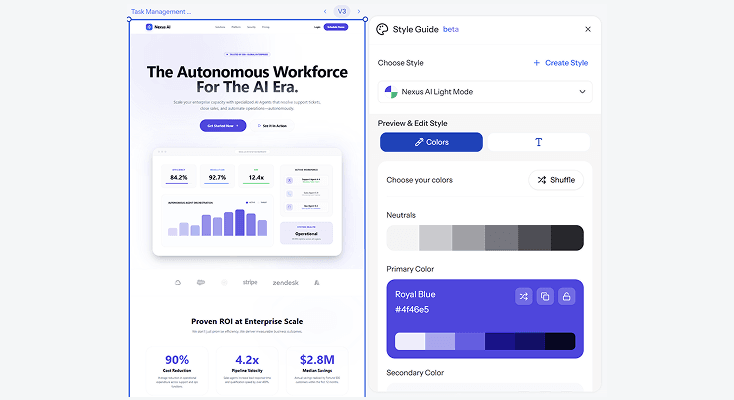Viewport: 734px width, 400px height.
Task: Select the darkest neutral swatch
Action: pyautogui.click(x=567, y=238)
